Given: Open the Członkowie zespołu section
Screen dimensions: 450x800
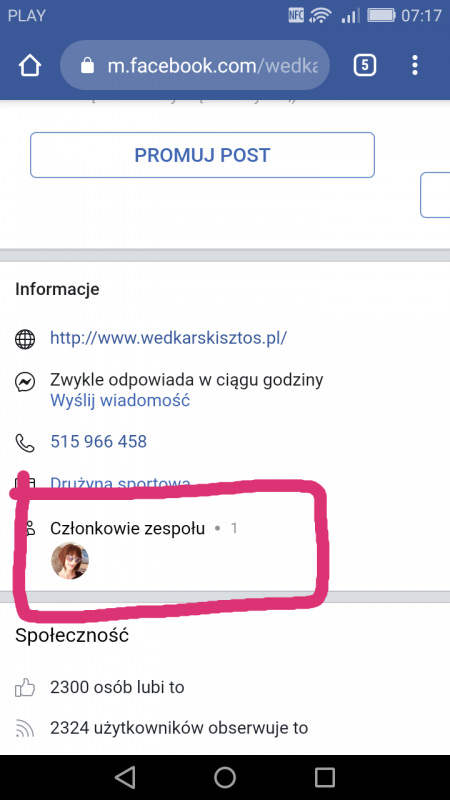Looking at the screenshot, I should coord(128,529).
